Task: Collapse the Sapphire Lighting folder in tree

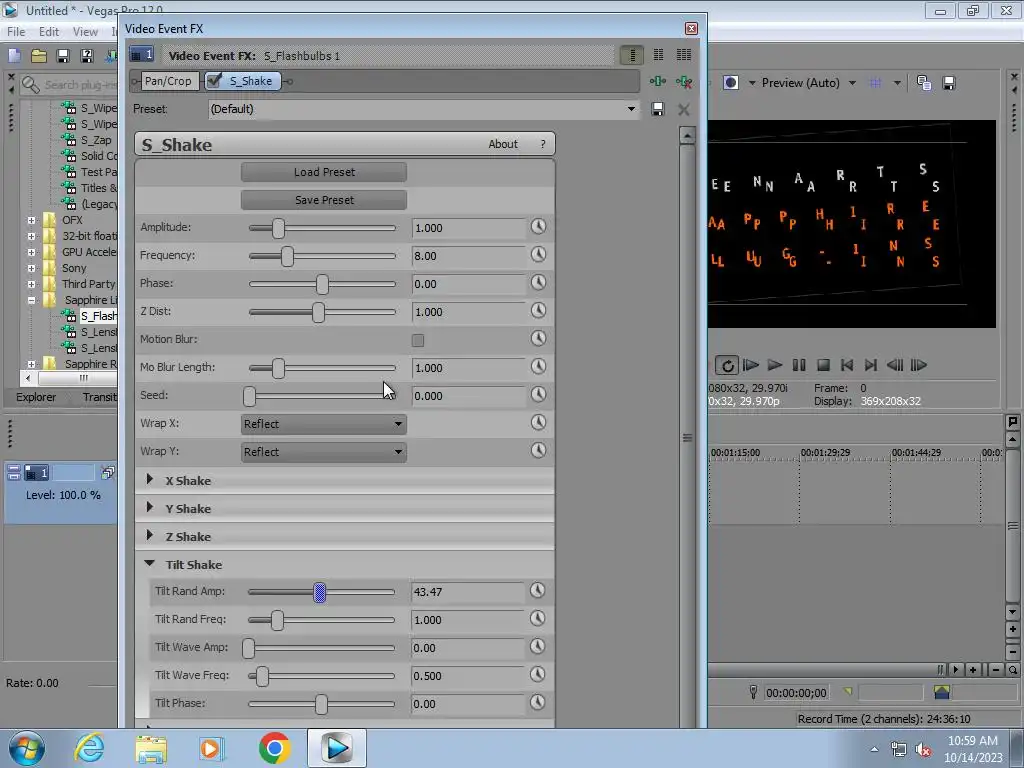Action: (31, 300)
